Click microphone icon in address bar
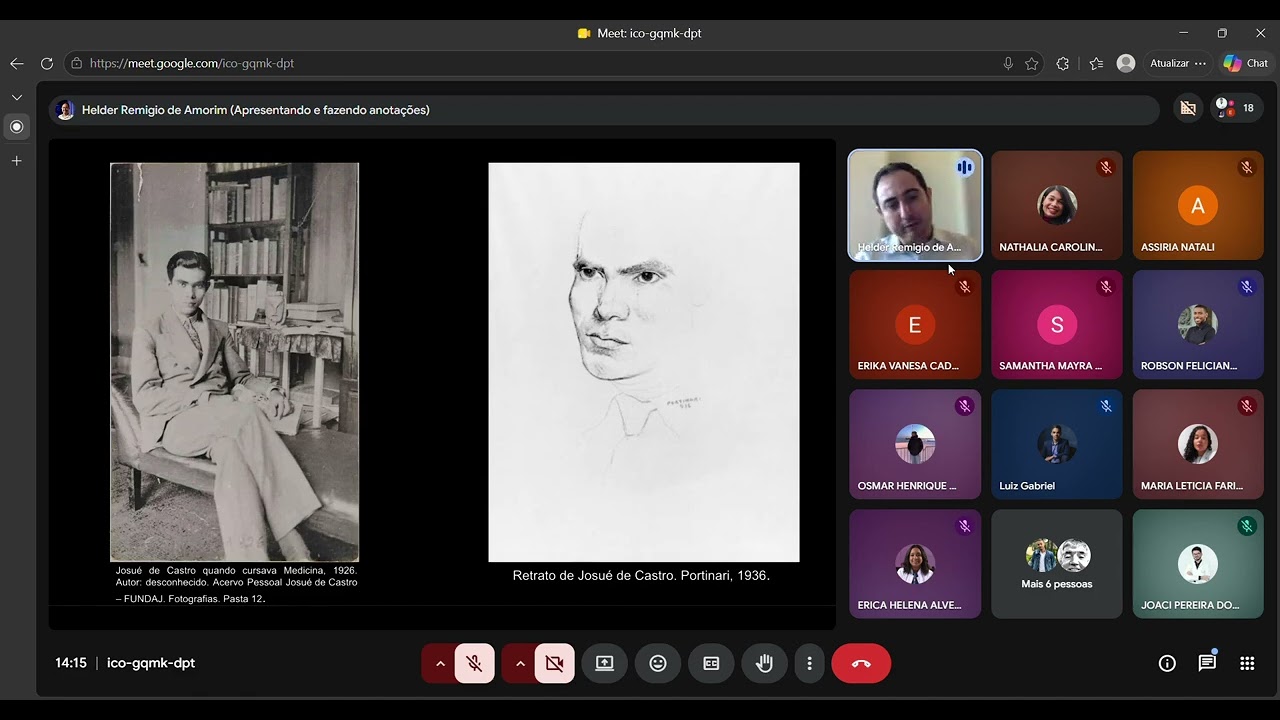 coord(1008,63)
